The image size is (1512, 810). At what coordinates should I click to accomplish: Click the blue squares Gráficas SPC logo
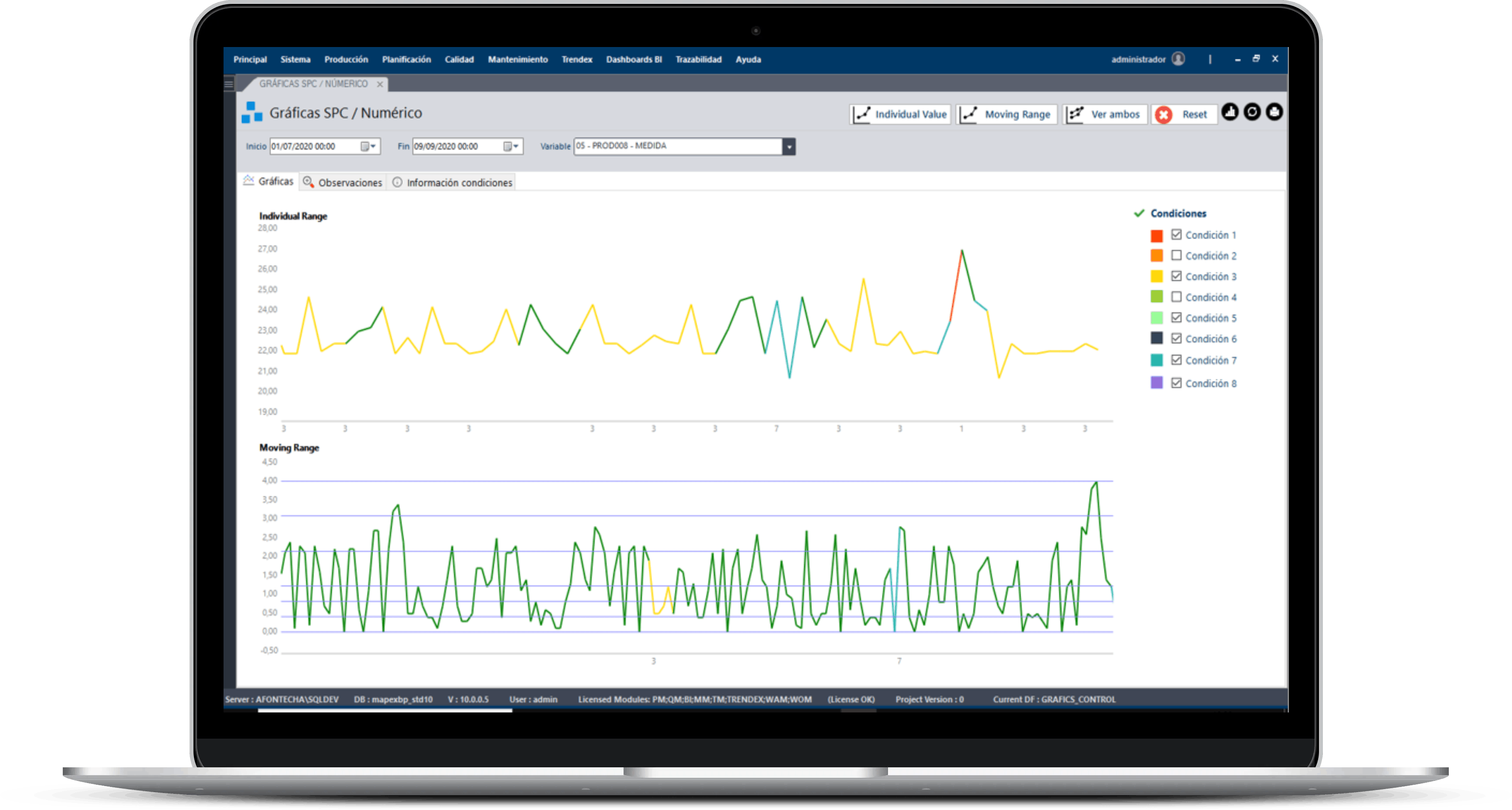click(252, 113)
